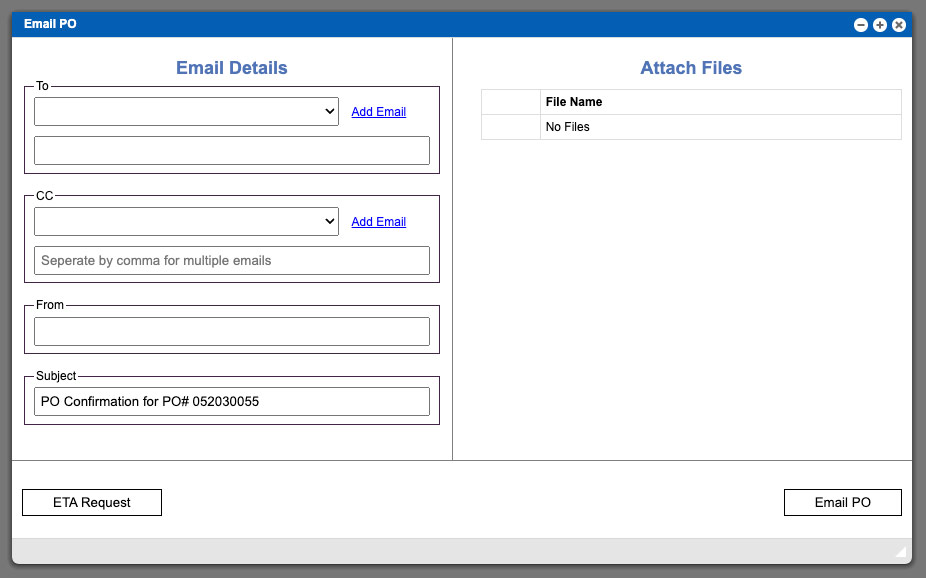
Task: Click the resize grip at dialog corner
Action: 901,552
